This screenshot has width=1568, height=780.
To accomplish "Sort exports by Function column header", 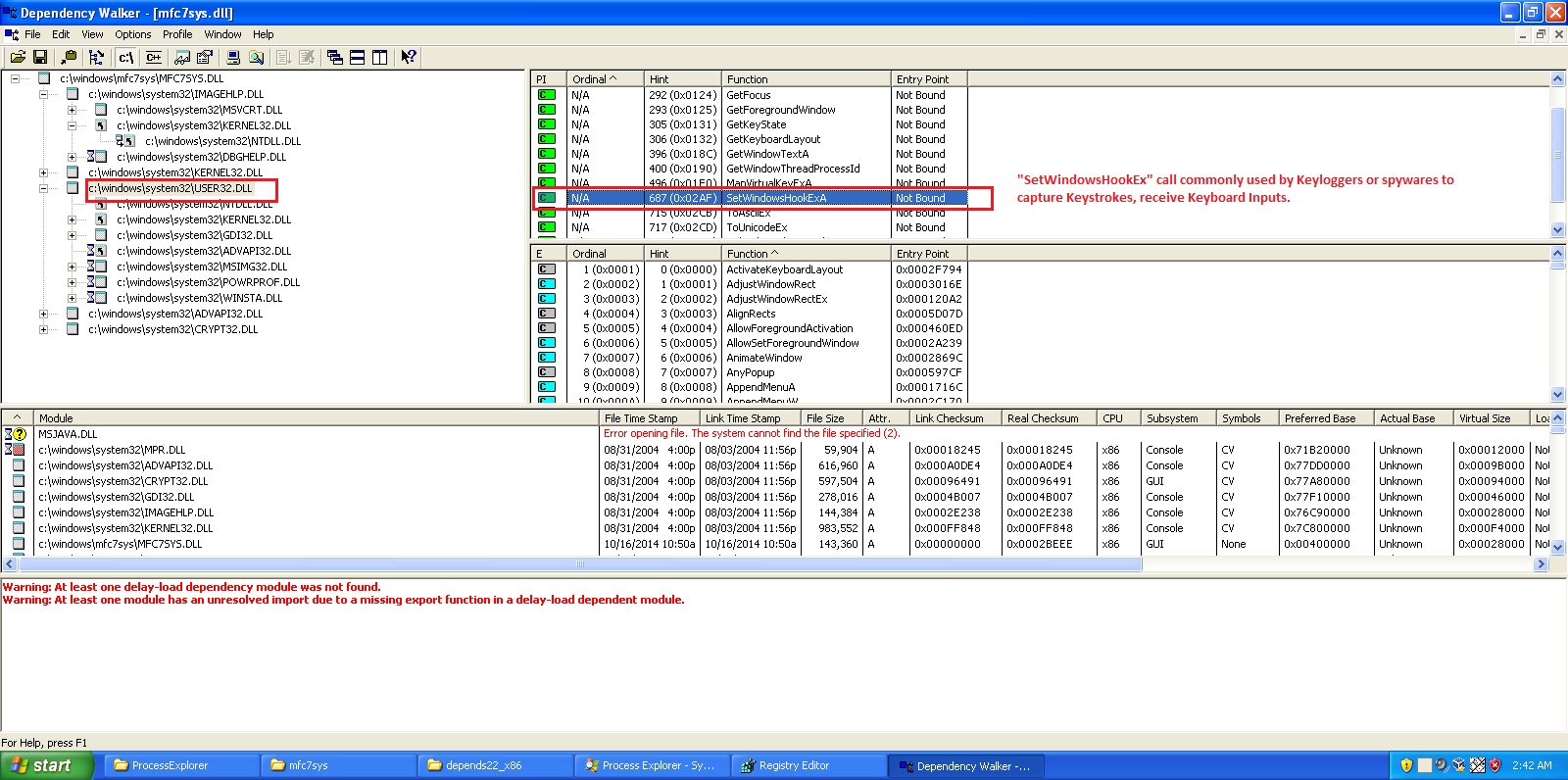I will click(x=806, y=254).
